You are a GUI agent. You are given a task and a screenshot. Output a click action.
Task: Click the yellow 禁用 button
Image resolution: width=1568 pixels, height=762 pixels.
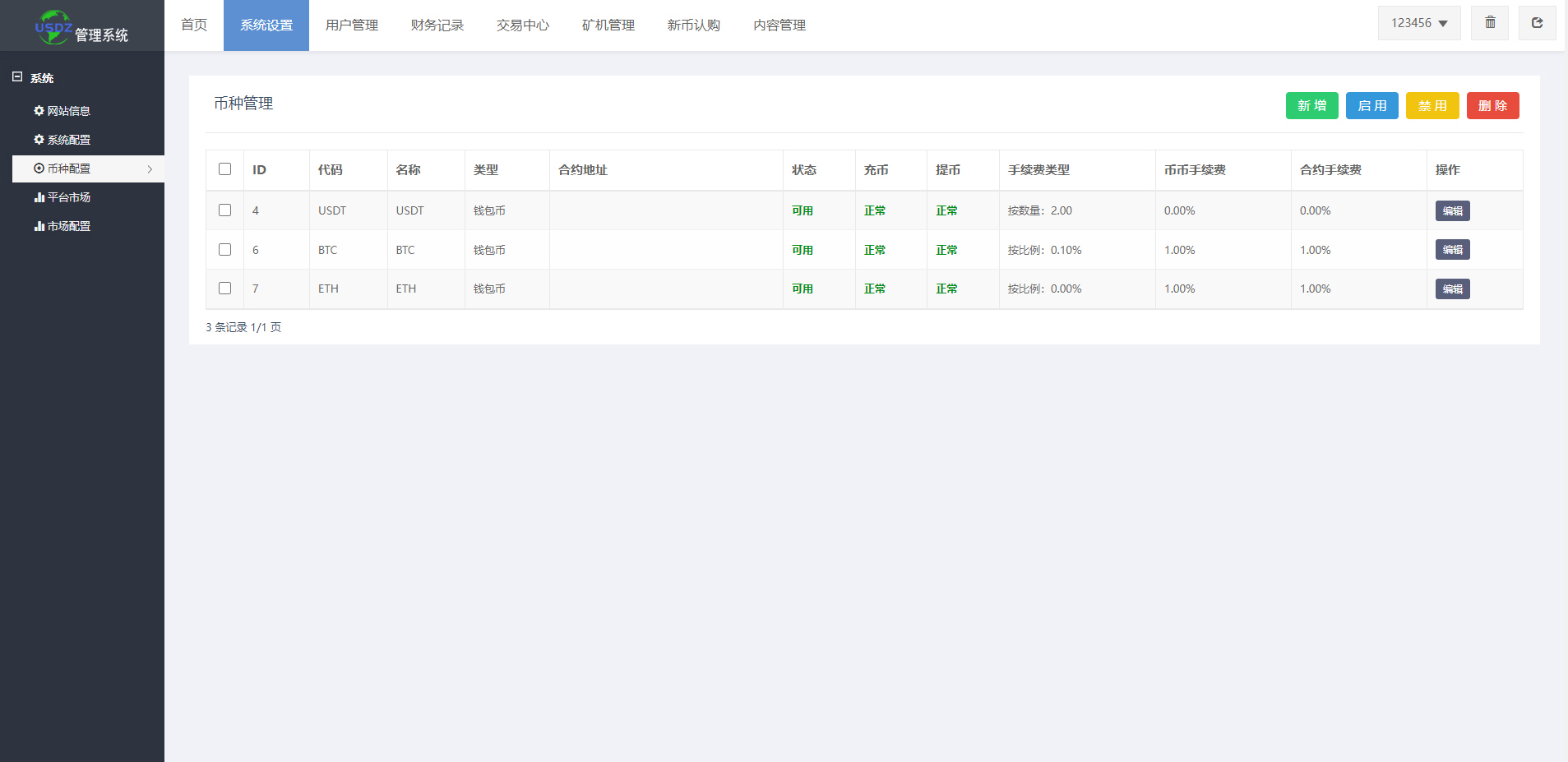coord(1432,105)
